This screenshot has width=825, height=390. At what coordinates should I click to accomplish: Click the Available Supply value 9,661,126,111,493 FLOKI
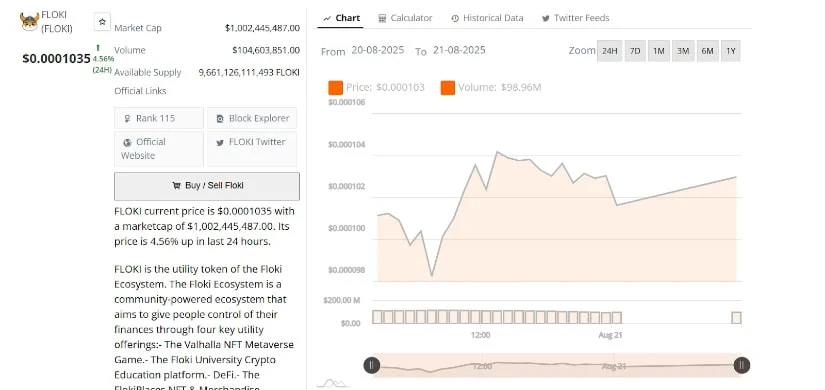(249, 73)
